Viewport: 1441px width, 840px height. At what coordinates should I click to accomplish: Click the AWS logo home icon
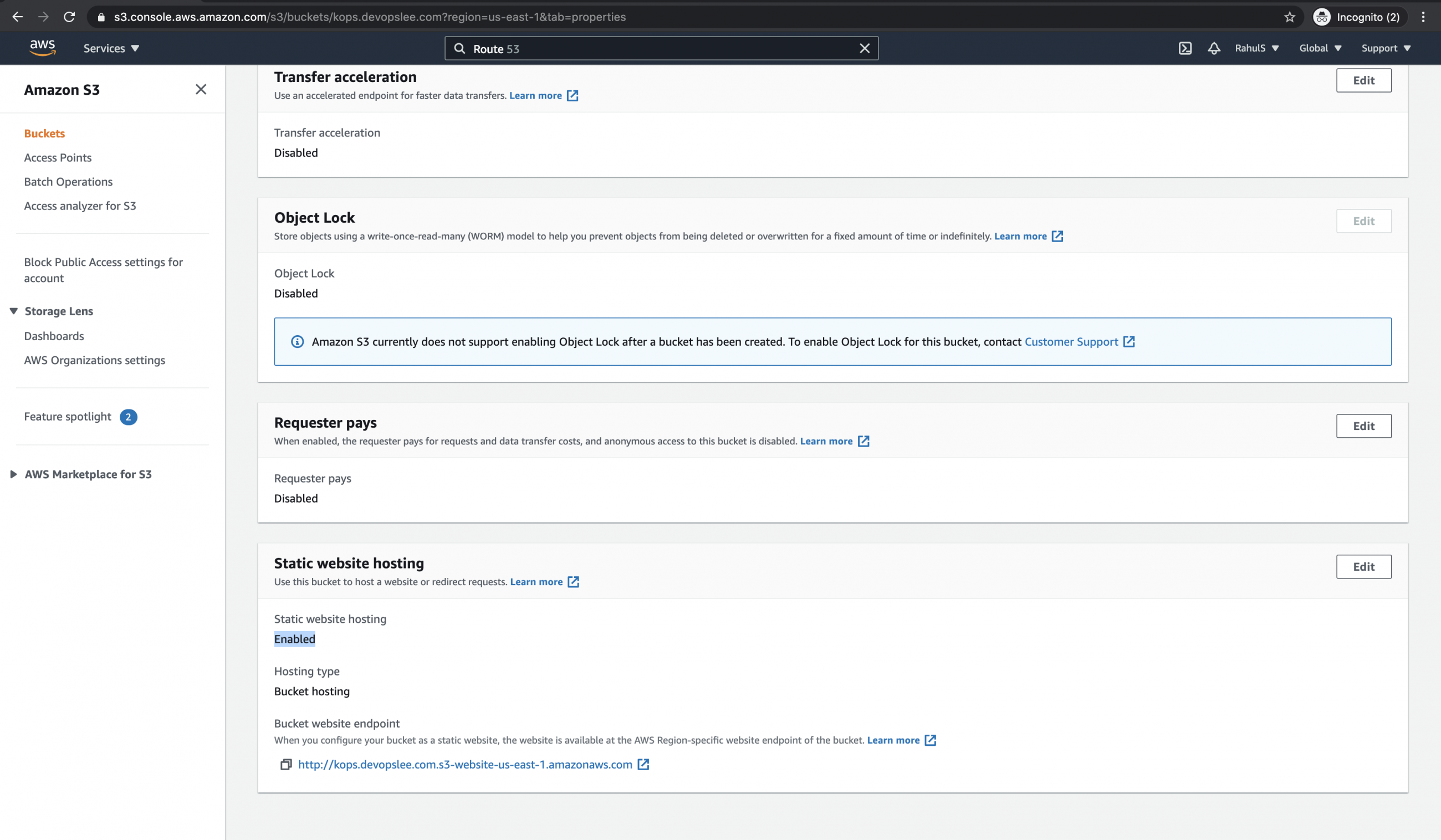[x=42, y=48]
